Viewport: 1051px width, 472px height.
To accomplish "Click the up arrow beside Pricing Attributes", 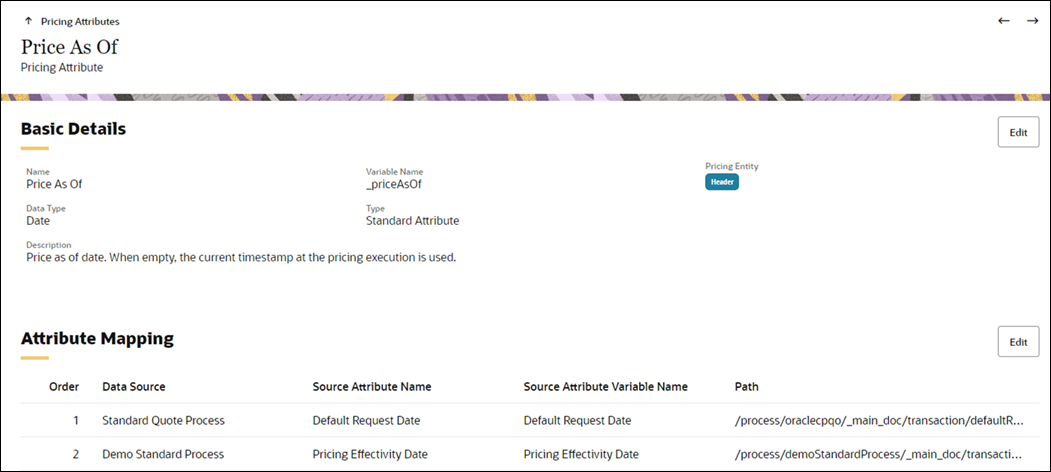I will click(x=28, y=21).
